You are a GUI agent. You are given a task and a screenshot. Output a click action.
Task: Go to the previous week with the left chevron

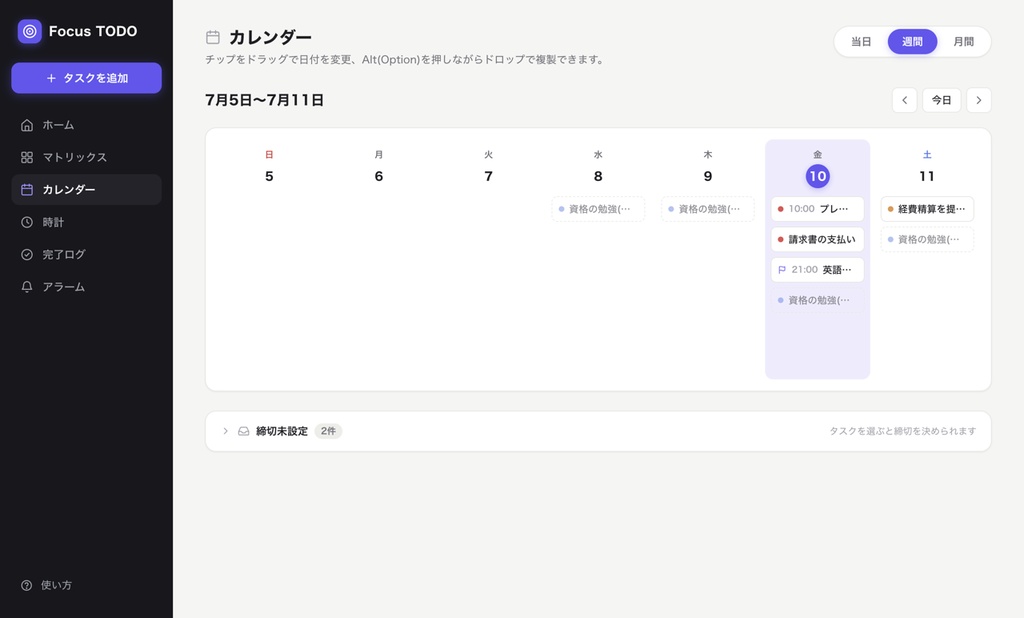pos(904,100)
